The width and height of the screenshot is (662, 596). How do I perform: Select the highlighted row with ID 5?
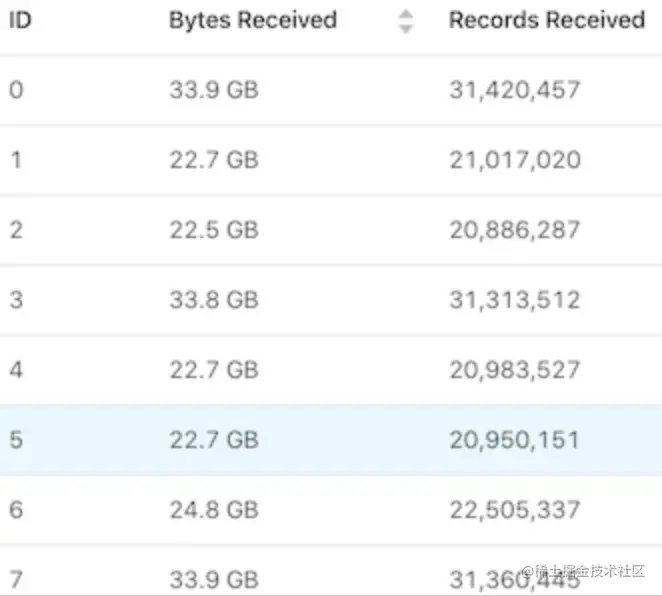pyautogui.click(x=331, y=440)
